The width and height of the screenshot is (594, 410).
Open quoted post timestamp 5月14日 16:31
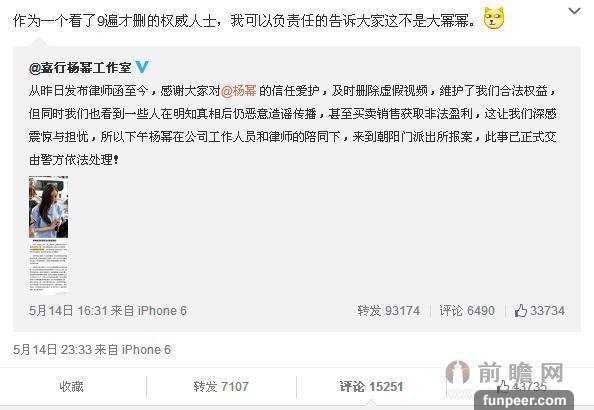tap(68, 311)
